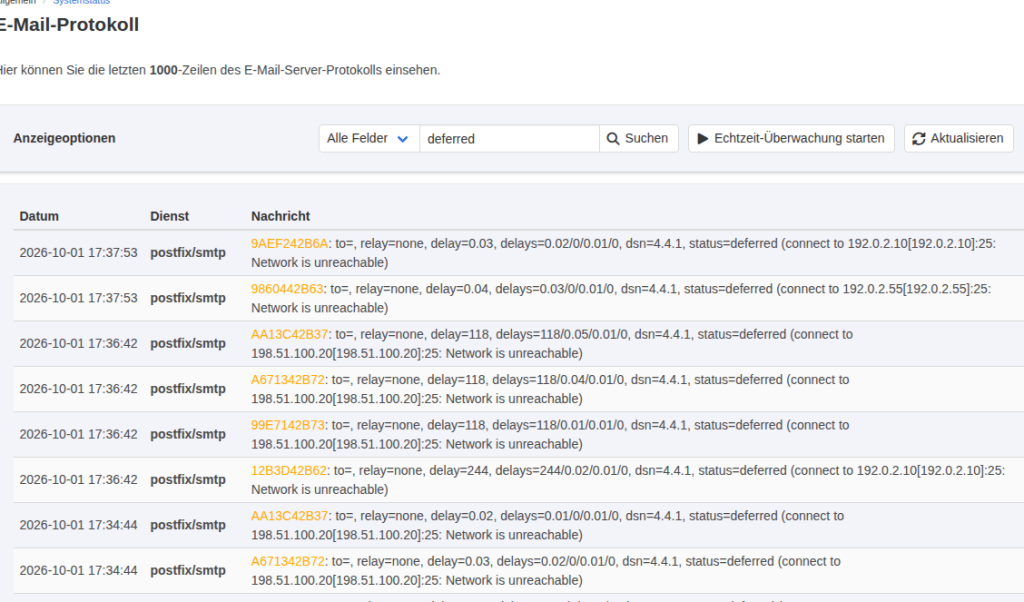The height and width of the screenshot is (602, 1024).
Task: Click the play icon for Echtzeit-Überwachung
Action: [703, 138]
